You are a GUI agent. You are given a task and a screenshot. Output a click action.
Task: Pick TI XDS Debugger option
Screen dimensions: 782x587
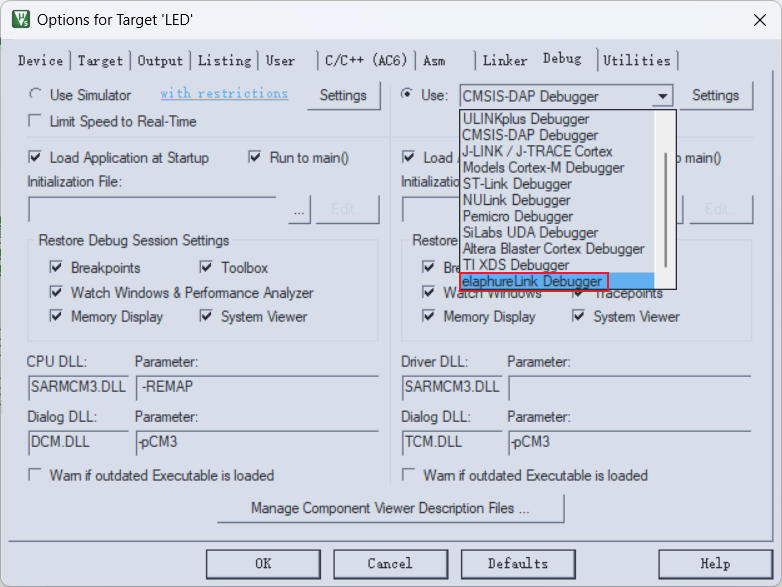pos(558,265)
